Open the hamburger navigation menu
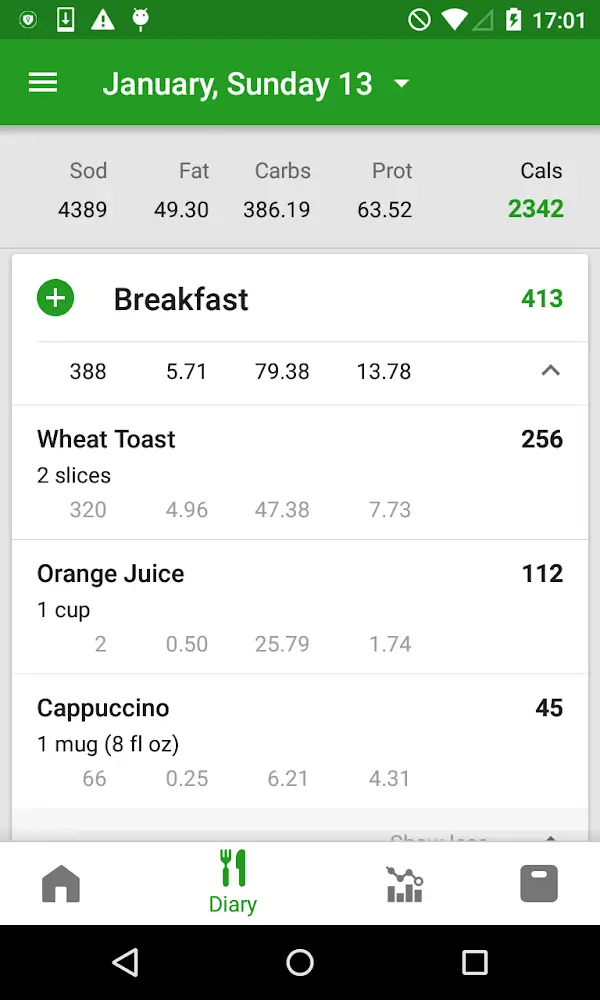 point(43,83)
